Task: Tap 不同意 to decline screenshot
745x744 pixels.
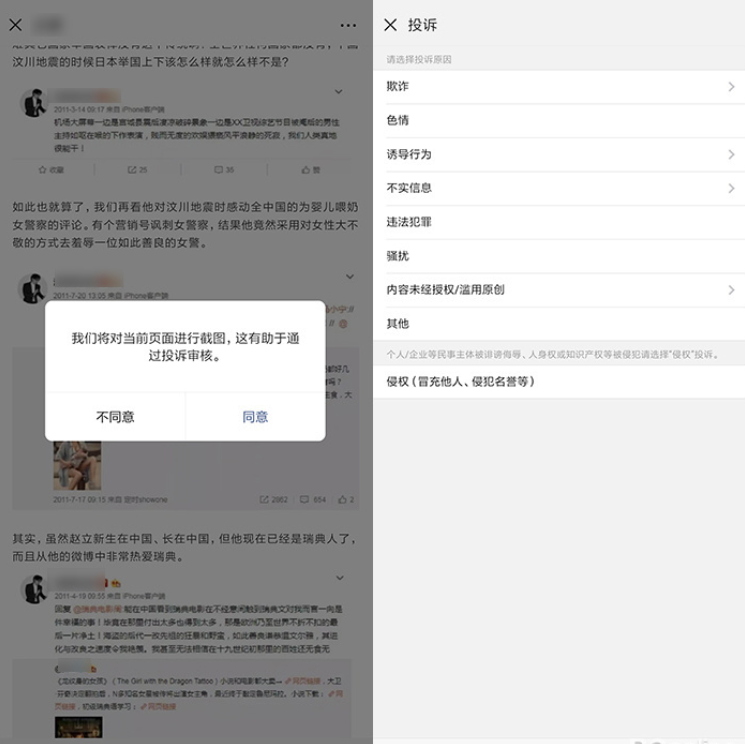Action: [x=115, y=417]
